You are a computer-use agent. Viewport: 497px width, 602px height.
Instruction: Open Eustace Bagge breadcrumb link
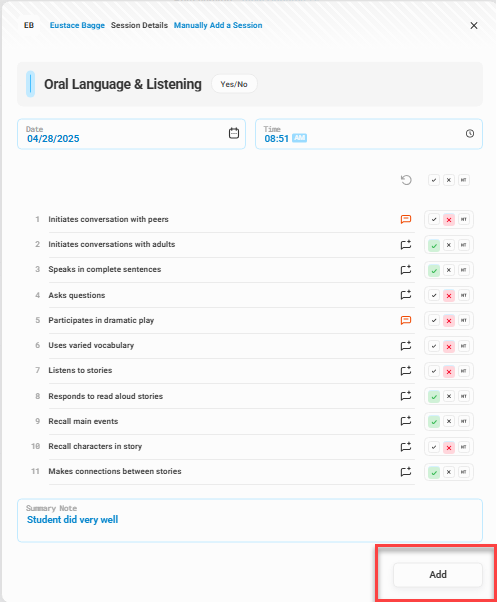pyautogui.click(x=77, y=25)
